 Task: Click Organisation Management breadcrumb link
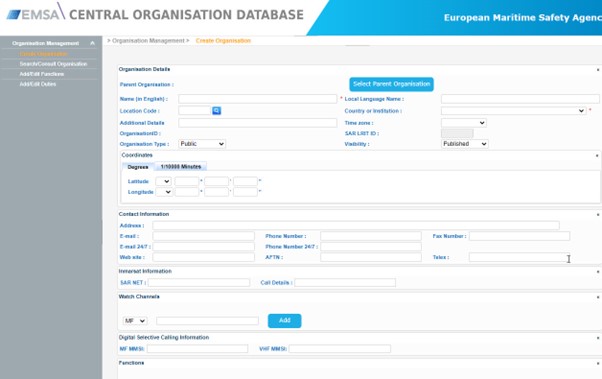(x=148, y=40)
